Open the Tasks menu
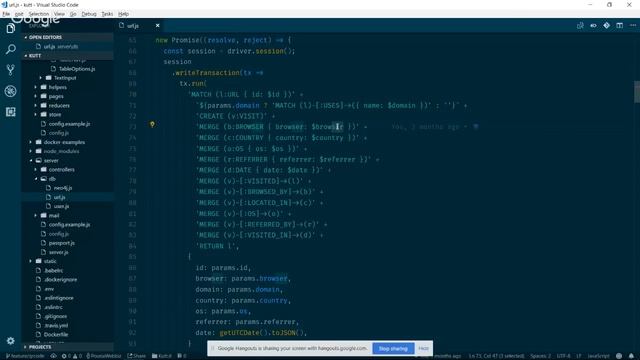 pyautogui.click(x=107, y=14)
